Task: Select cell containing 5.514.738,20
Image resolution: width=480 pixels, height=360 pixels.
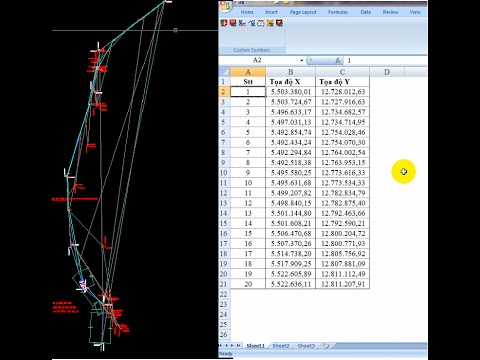Action: pos(290,254)
